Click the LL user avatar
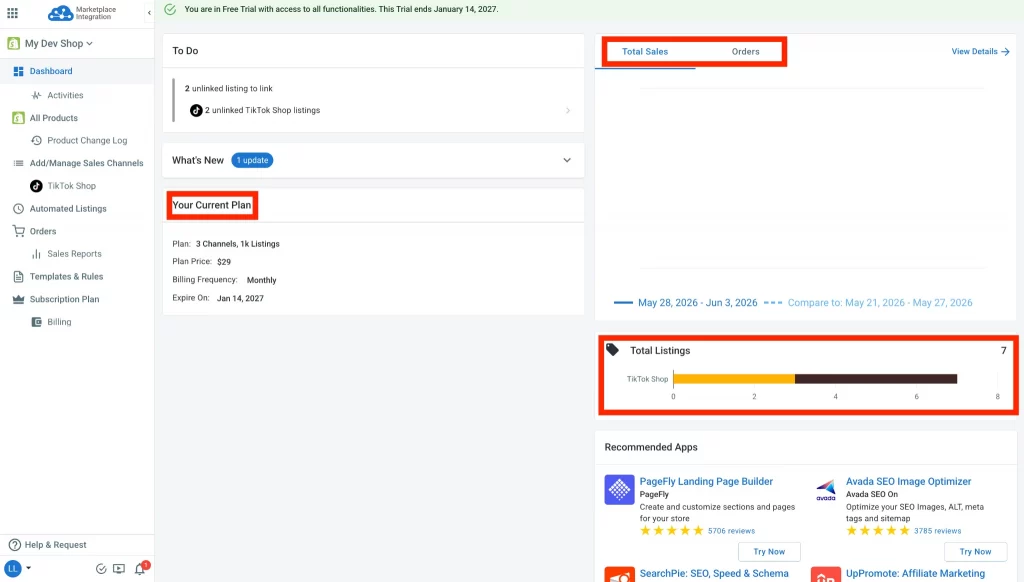 click(13, 568)
